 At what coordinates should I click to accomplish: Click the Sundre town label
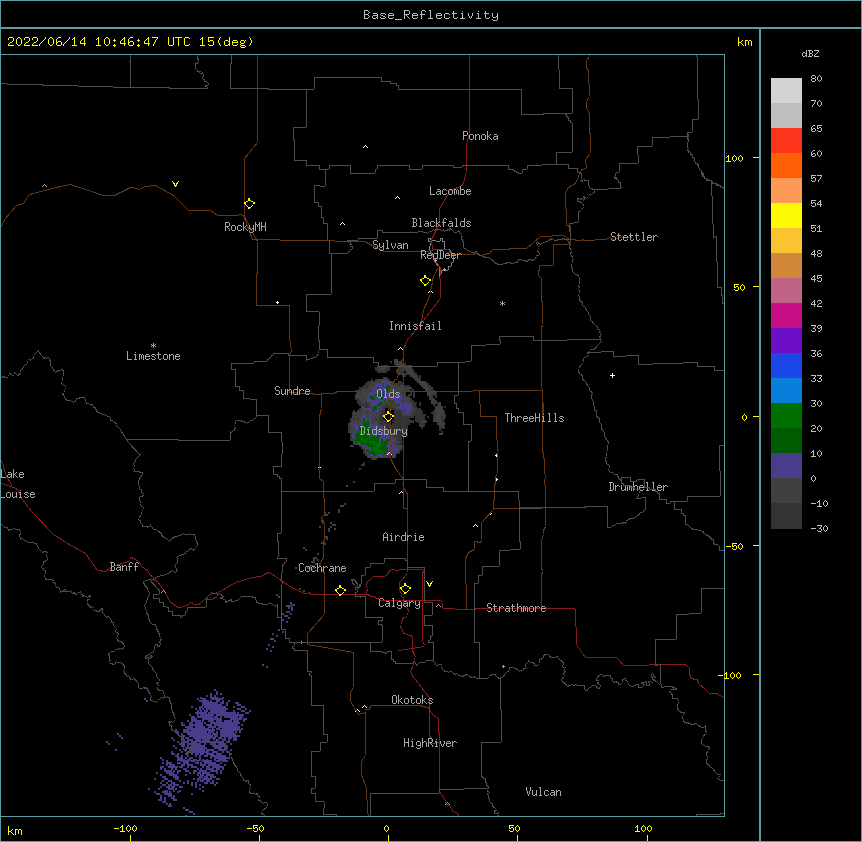tap(292, 391)
